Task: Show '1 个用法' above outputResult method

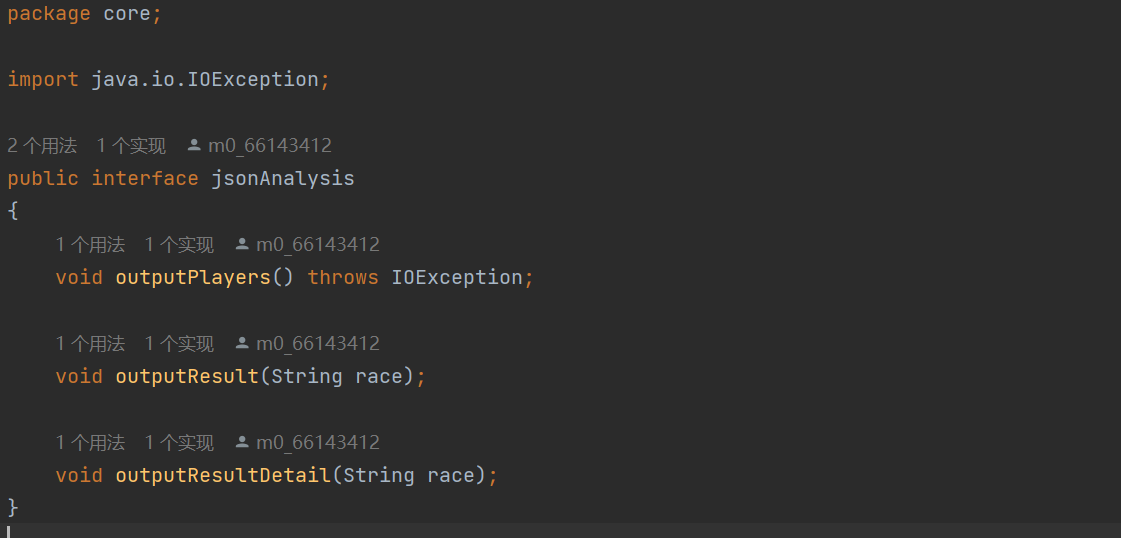Action: (91, 344)
